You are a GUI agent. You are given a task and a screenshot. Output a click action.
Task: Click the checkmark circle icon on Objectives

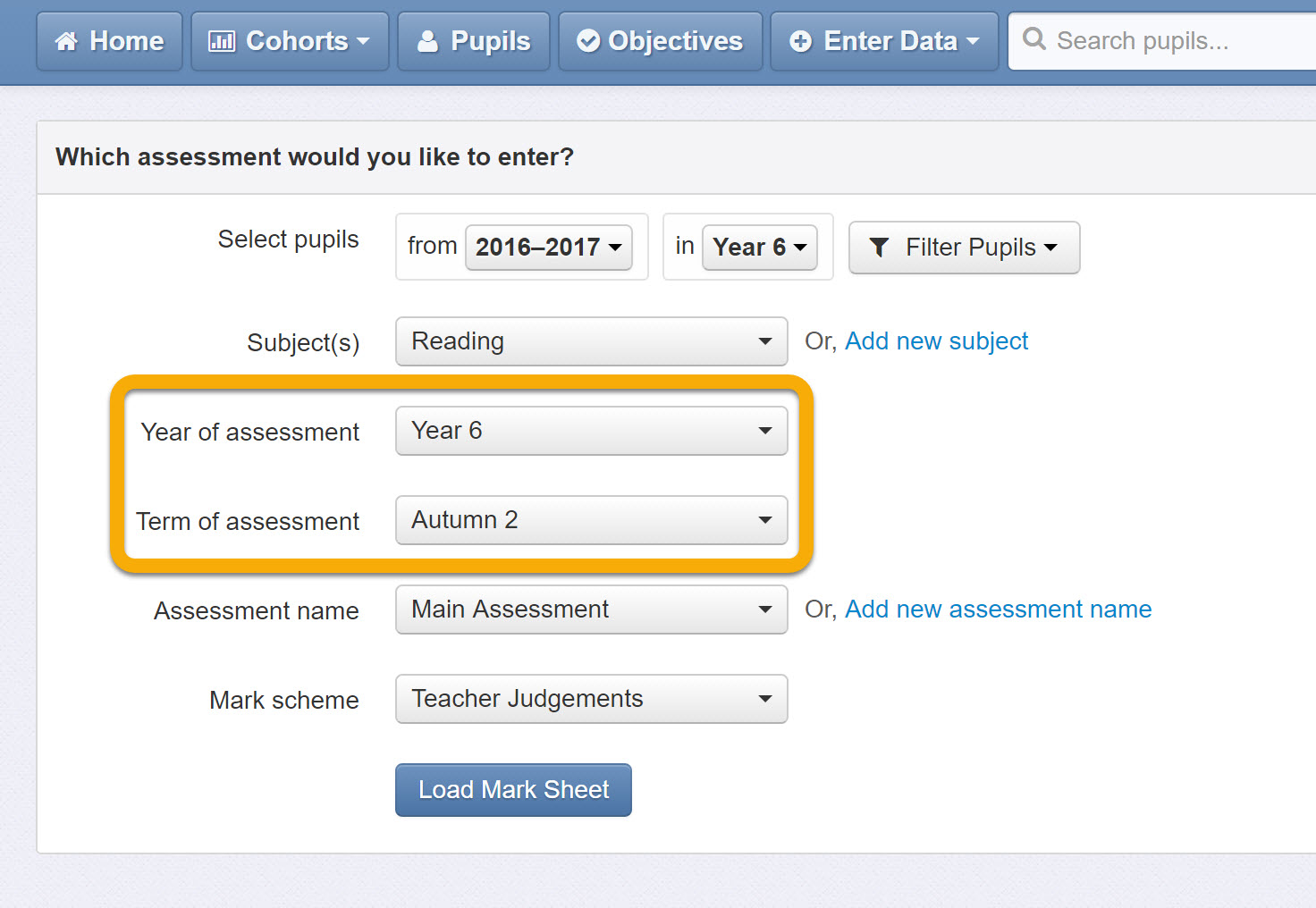coord(588,41)
